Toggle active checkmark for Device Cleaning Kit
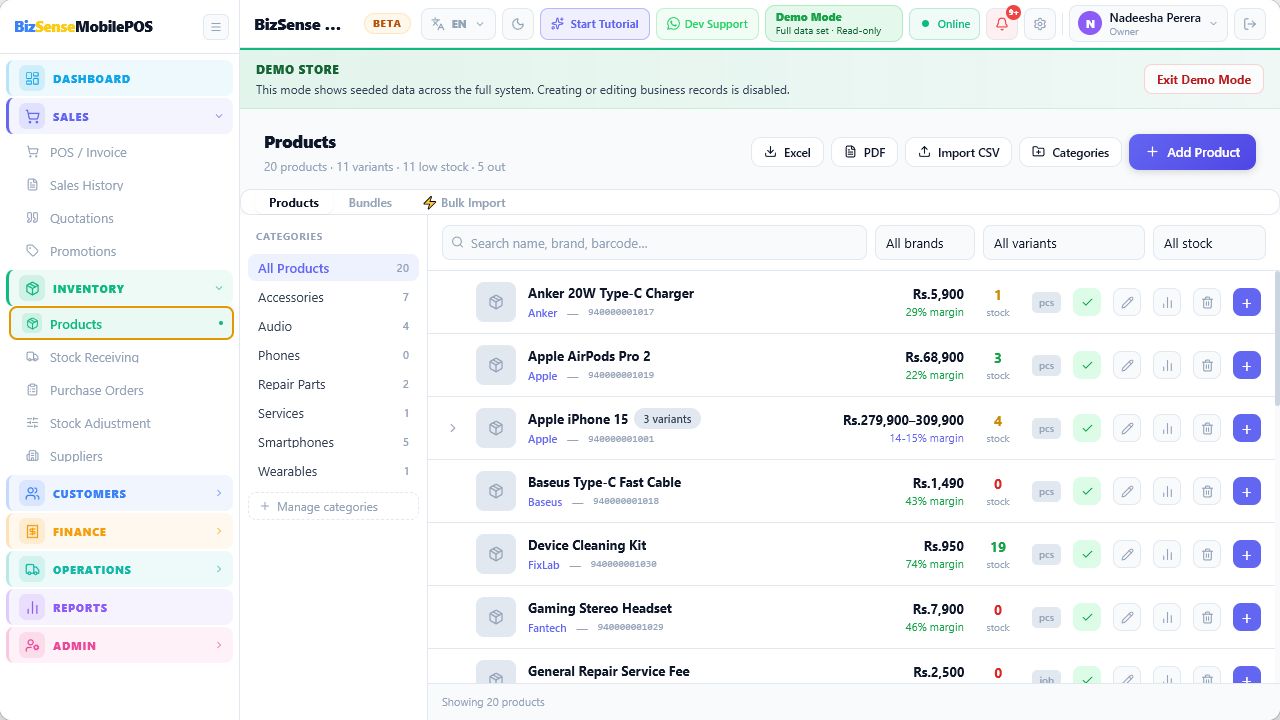The image size is (1280, 720). click(1087, 554)
